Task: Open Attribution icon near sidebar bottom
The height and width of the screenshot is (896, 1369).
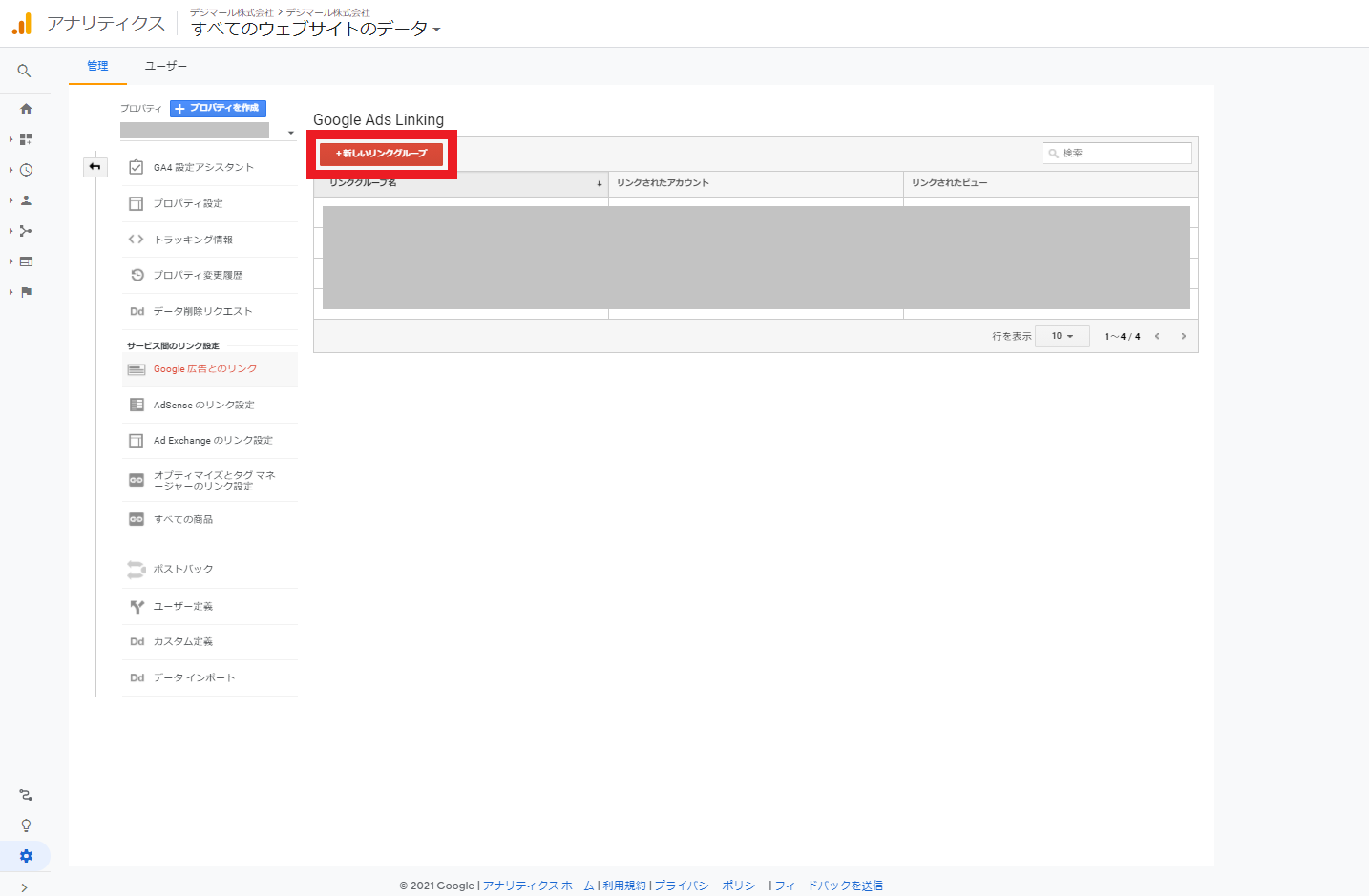Action: pyautogui.click(x=26, y=795)
